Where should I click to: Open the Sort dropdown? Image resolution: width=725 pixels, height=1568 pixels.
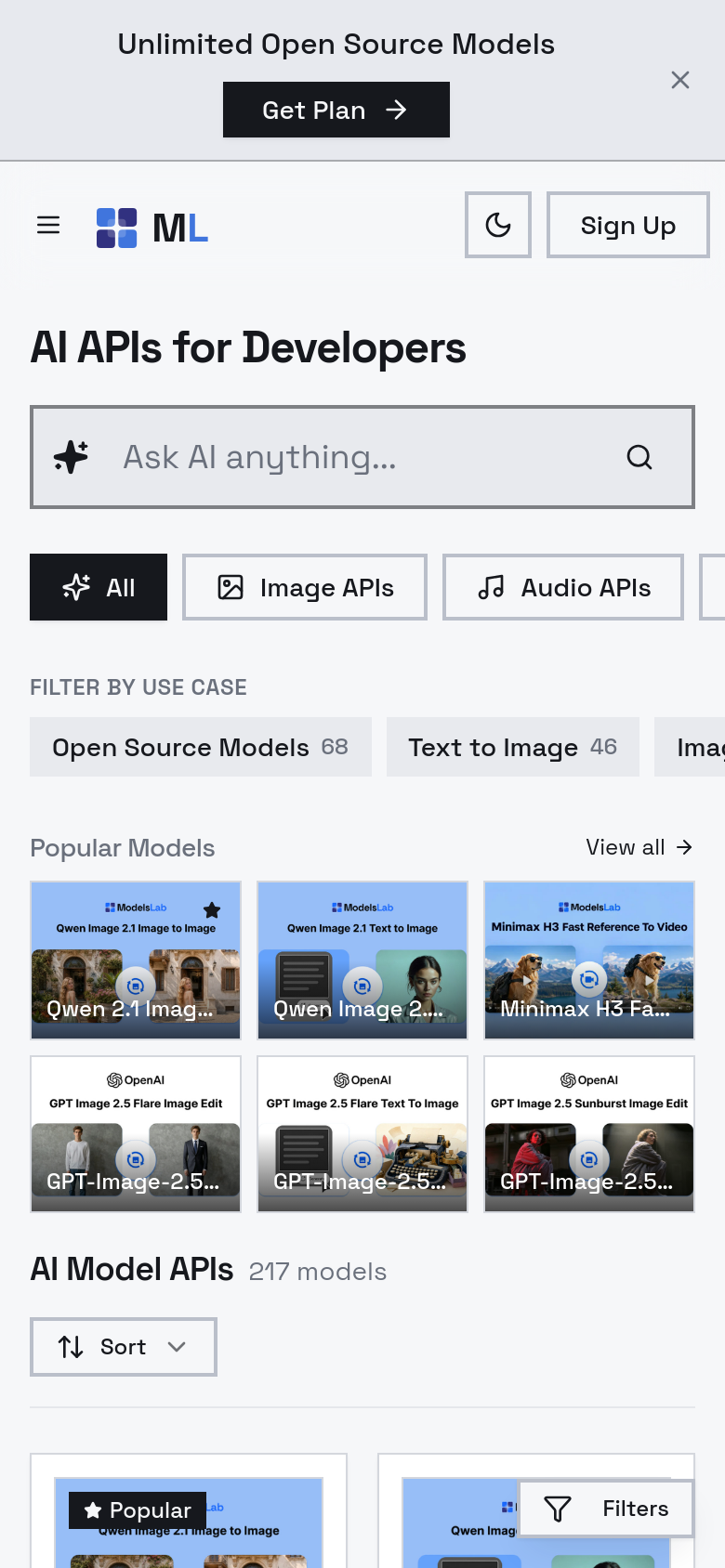(124, 1347)
